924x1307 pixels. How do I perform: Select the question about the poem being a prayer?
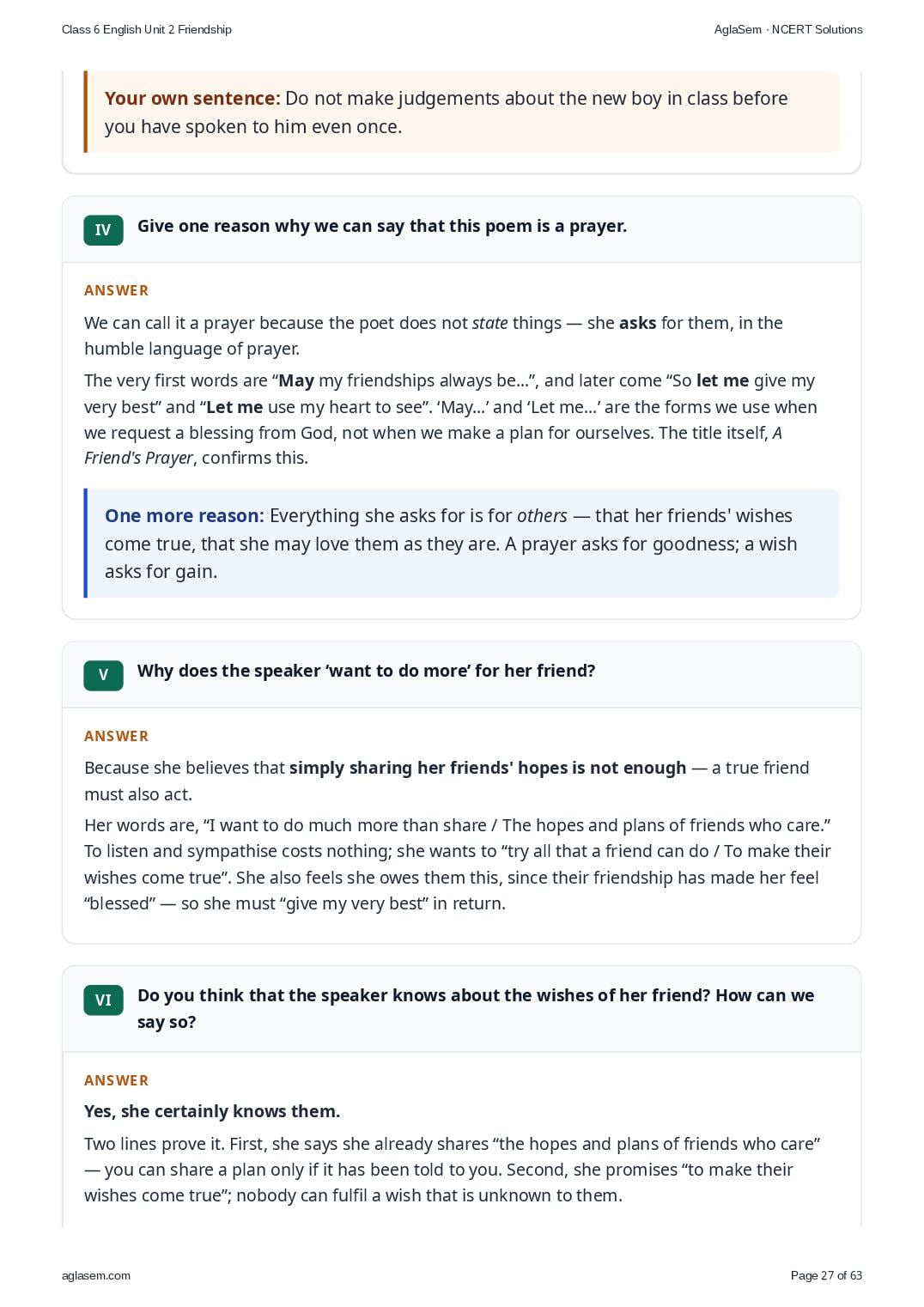pos(382,226)
